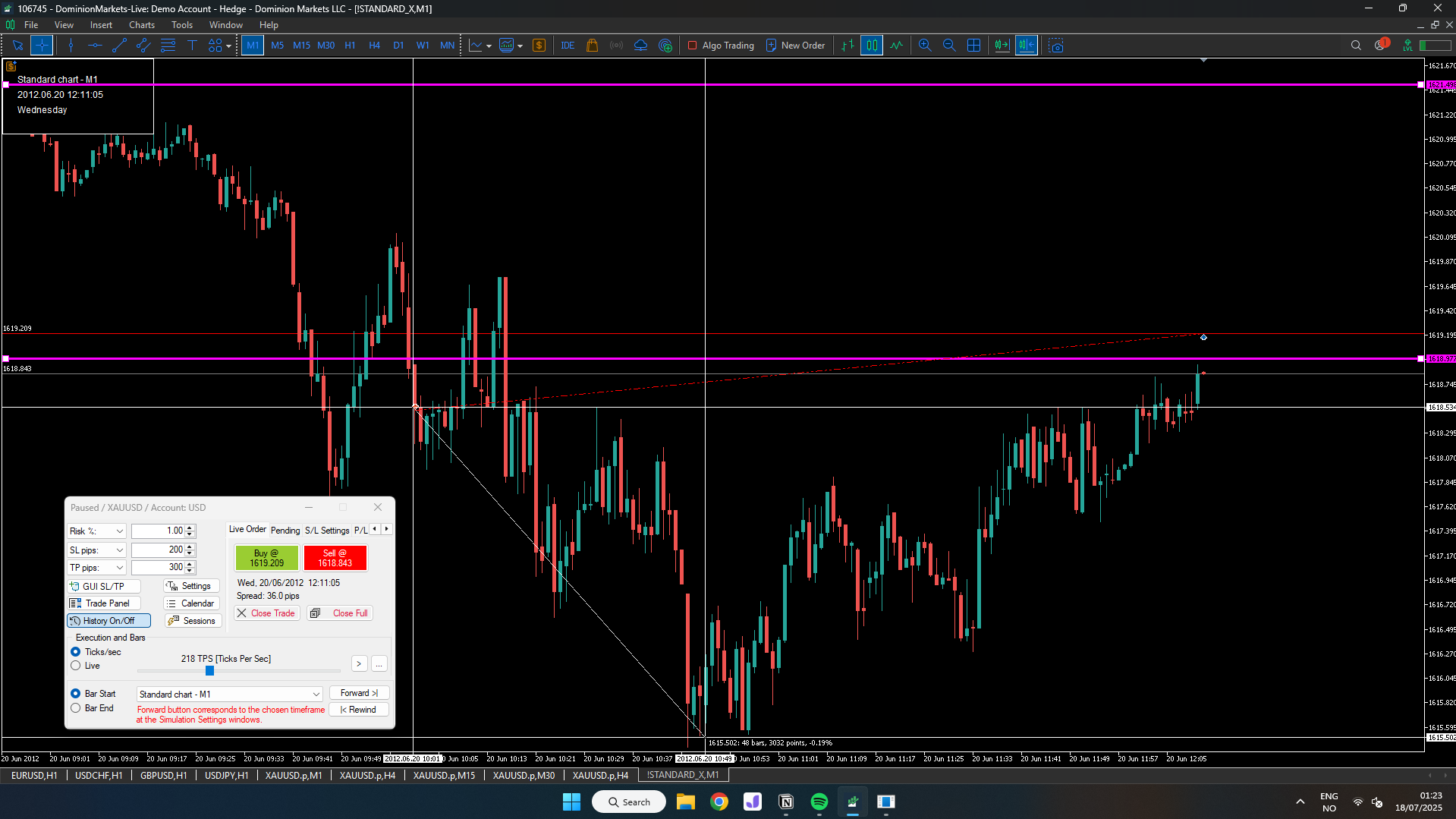
Task: Select Ticks/sec execution mode
Action: pos(75,652)
